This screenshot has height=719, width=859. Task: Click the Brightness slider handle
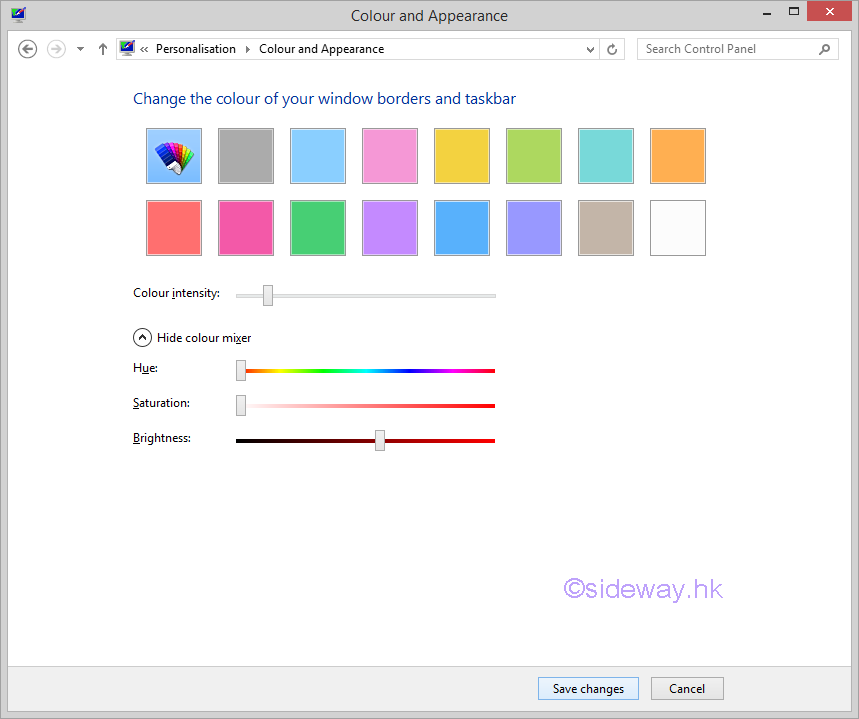380,440
